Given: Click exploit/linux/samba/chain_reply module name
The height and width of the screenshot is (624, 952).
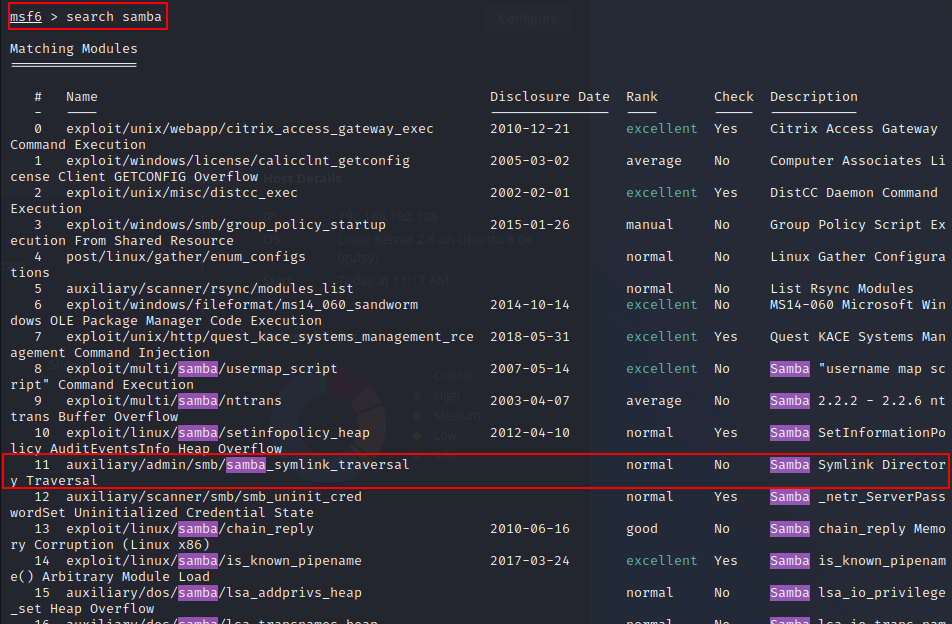Looking at the screenshot, I should tap(189, 529).
